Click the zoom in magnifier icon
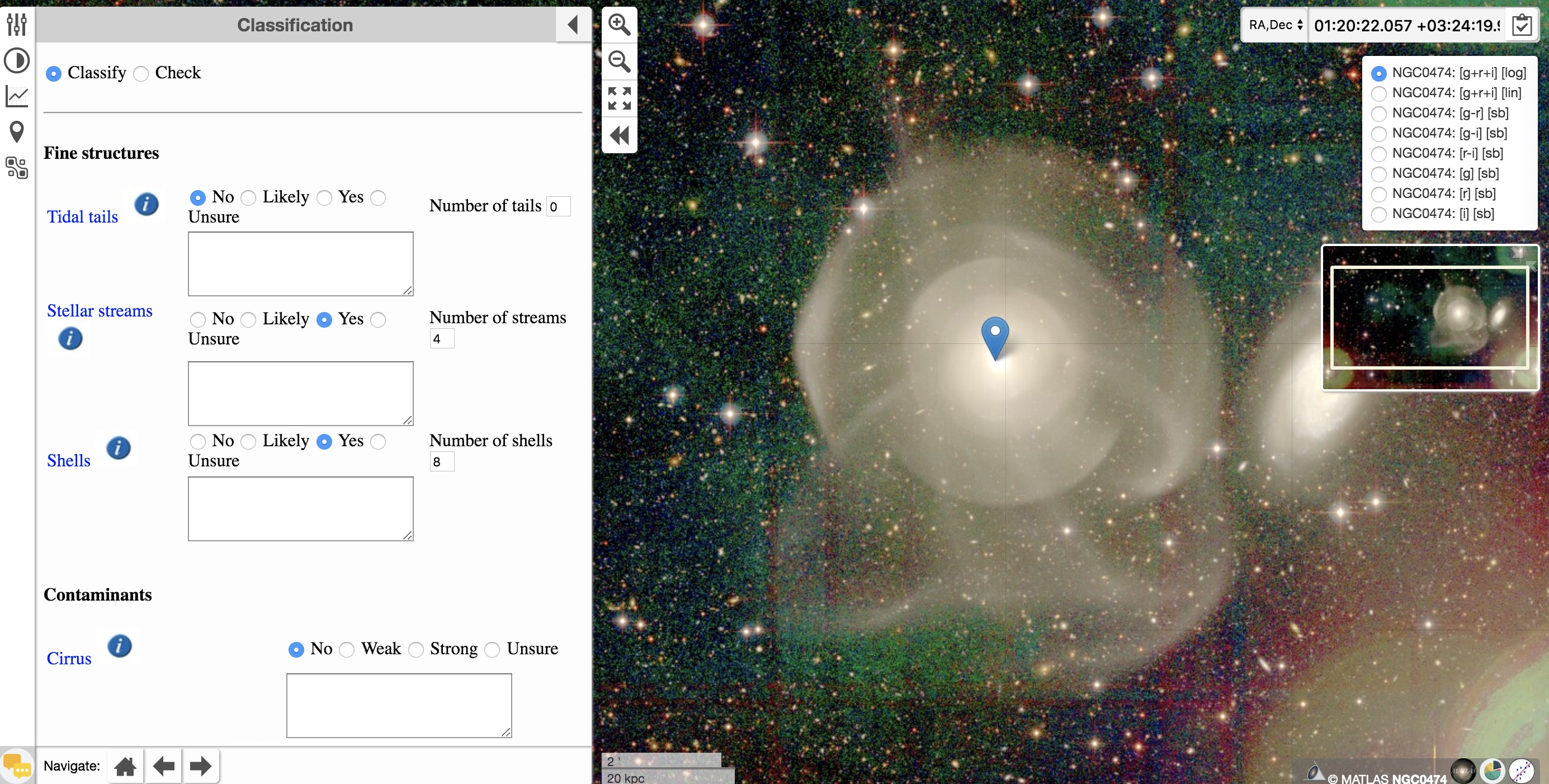 coord(618,25)
